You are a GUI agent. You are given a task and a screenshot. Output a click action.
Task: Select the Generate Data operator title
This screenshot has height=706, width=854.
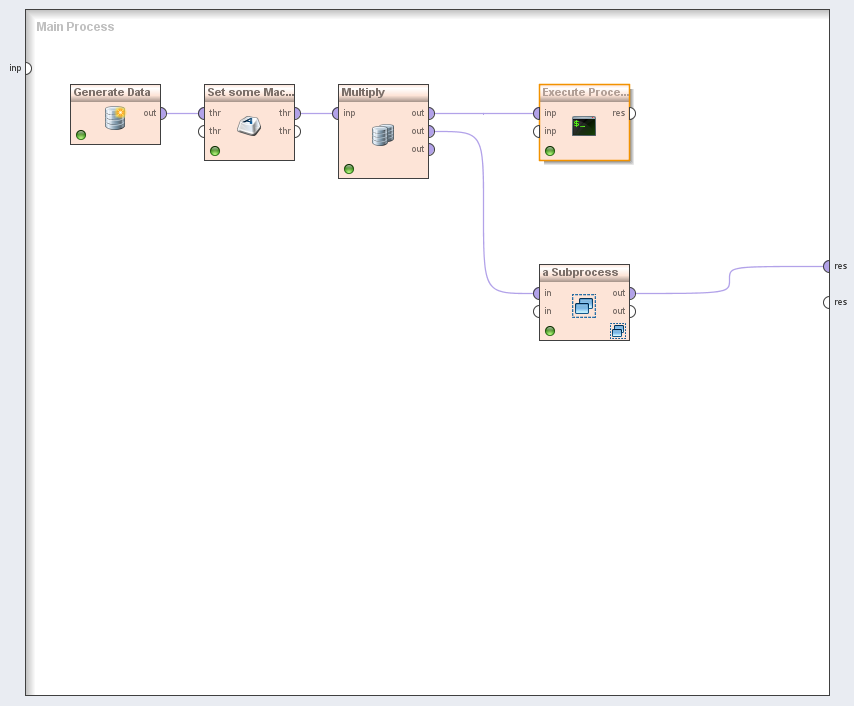coord(112,92)
